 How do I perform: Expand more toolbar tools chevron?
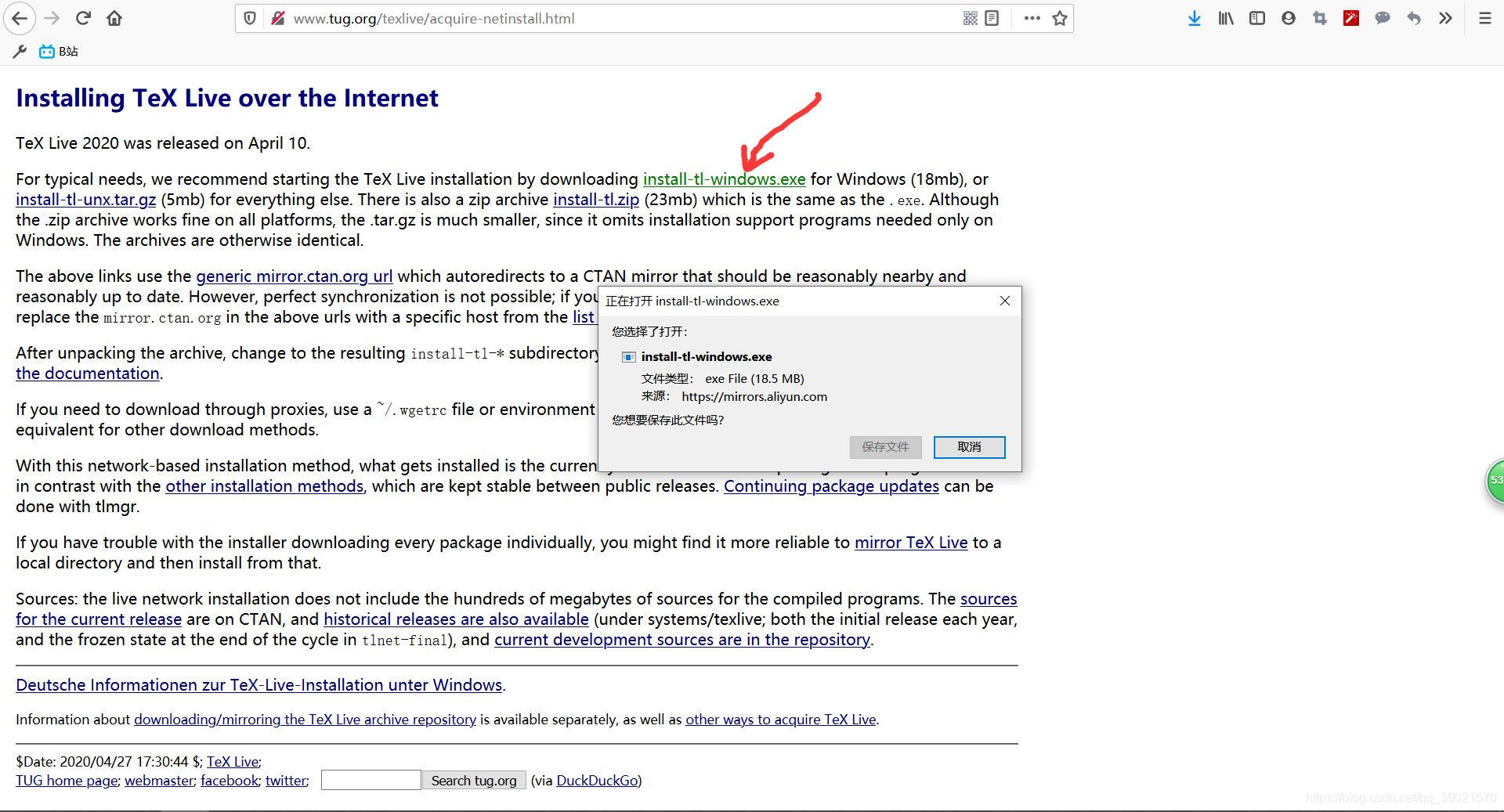[1445, 18]
